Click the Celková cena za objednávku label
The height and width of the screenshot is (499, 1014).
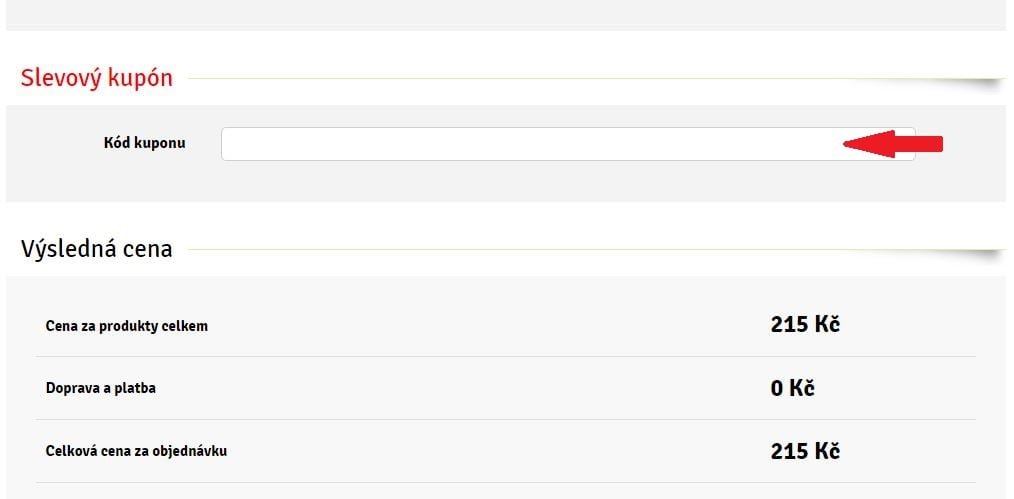click(x=136, y=451)
